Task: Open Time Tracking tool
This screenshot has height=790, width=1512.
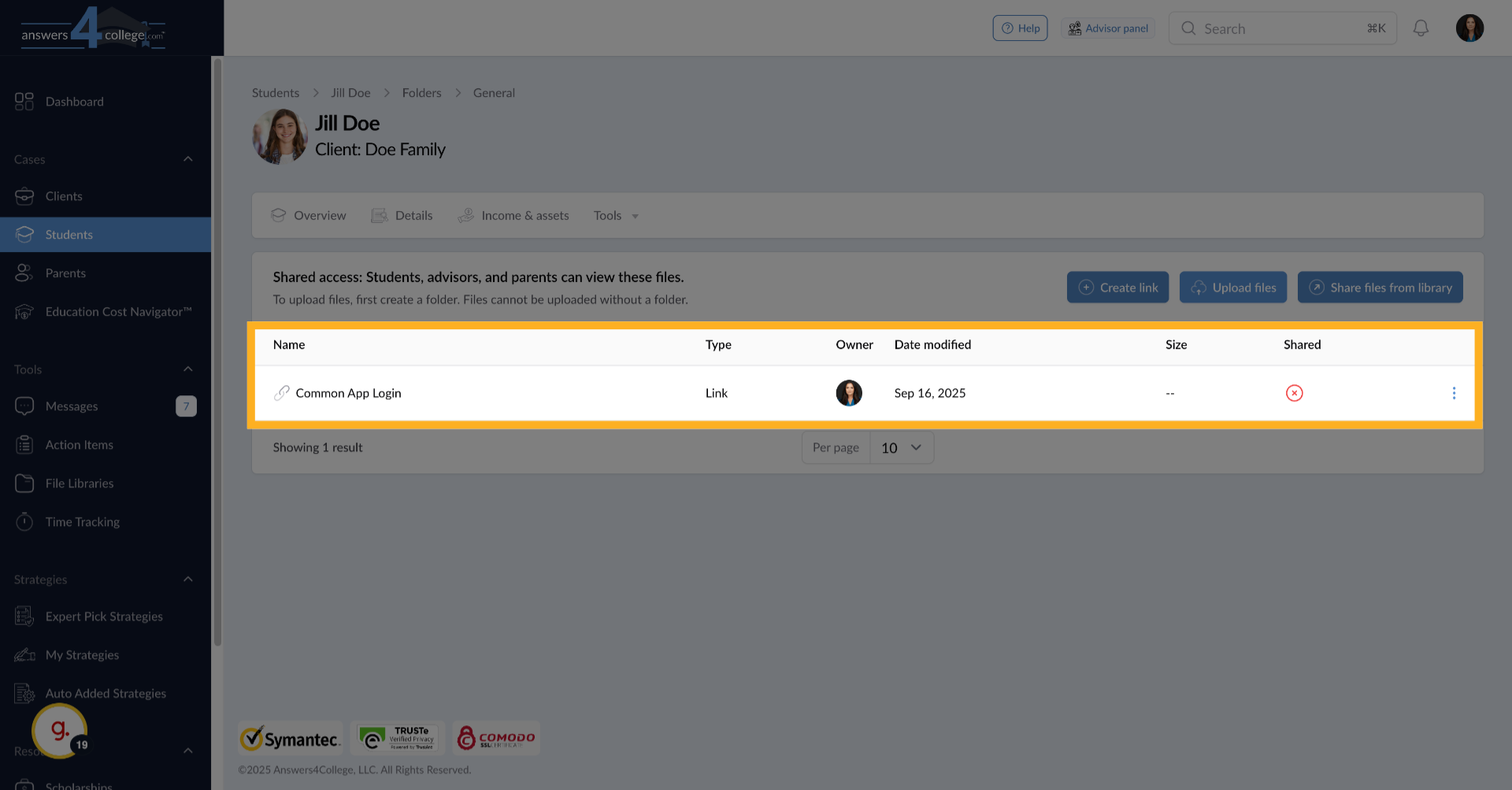Action: click(82, 521)
